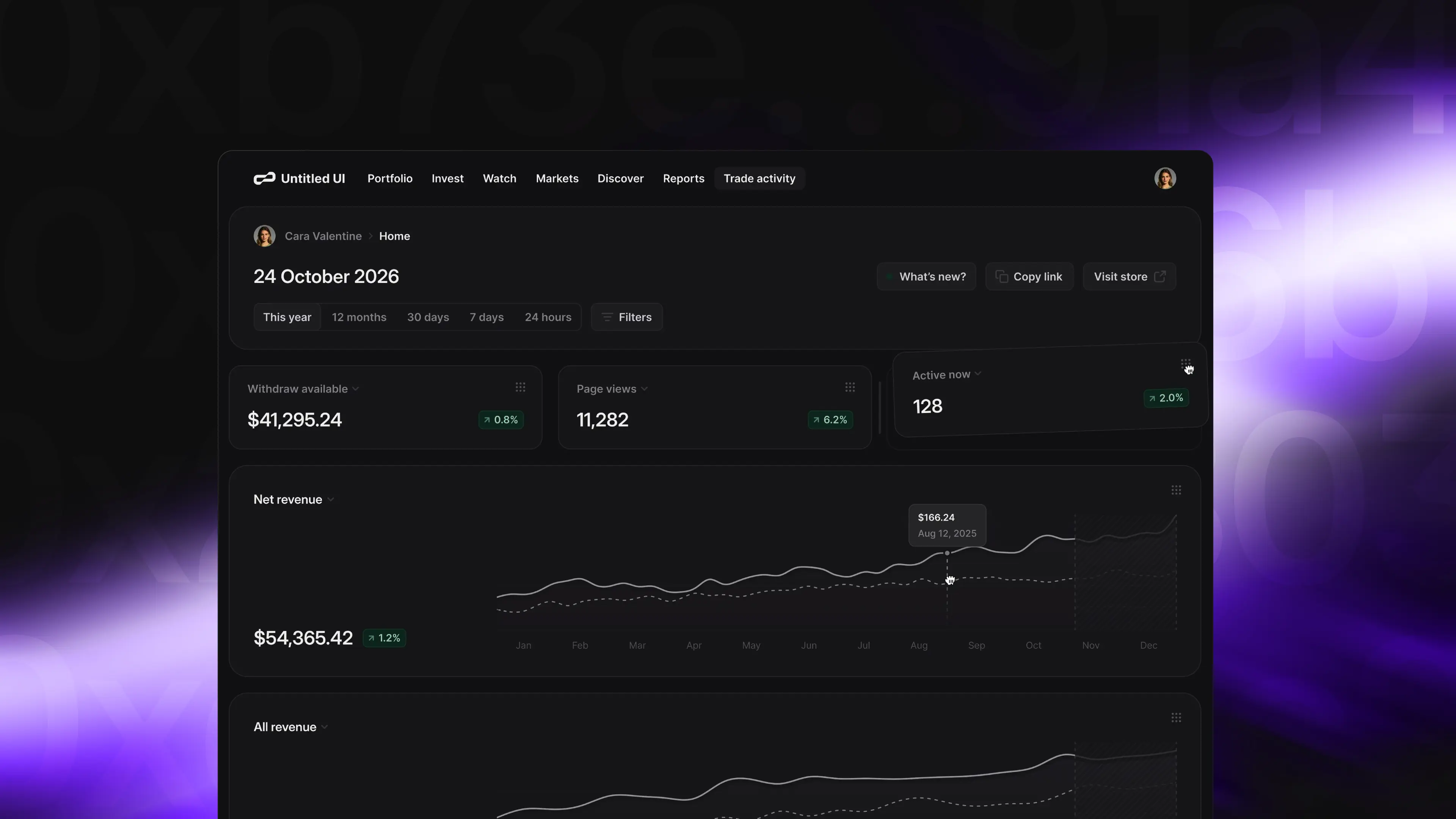The width and height of the screenshot is (1456, 819).
Task: Click the Net revenue card grid handle
Action: click(1176, 490)
